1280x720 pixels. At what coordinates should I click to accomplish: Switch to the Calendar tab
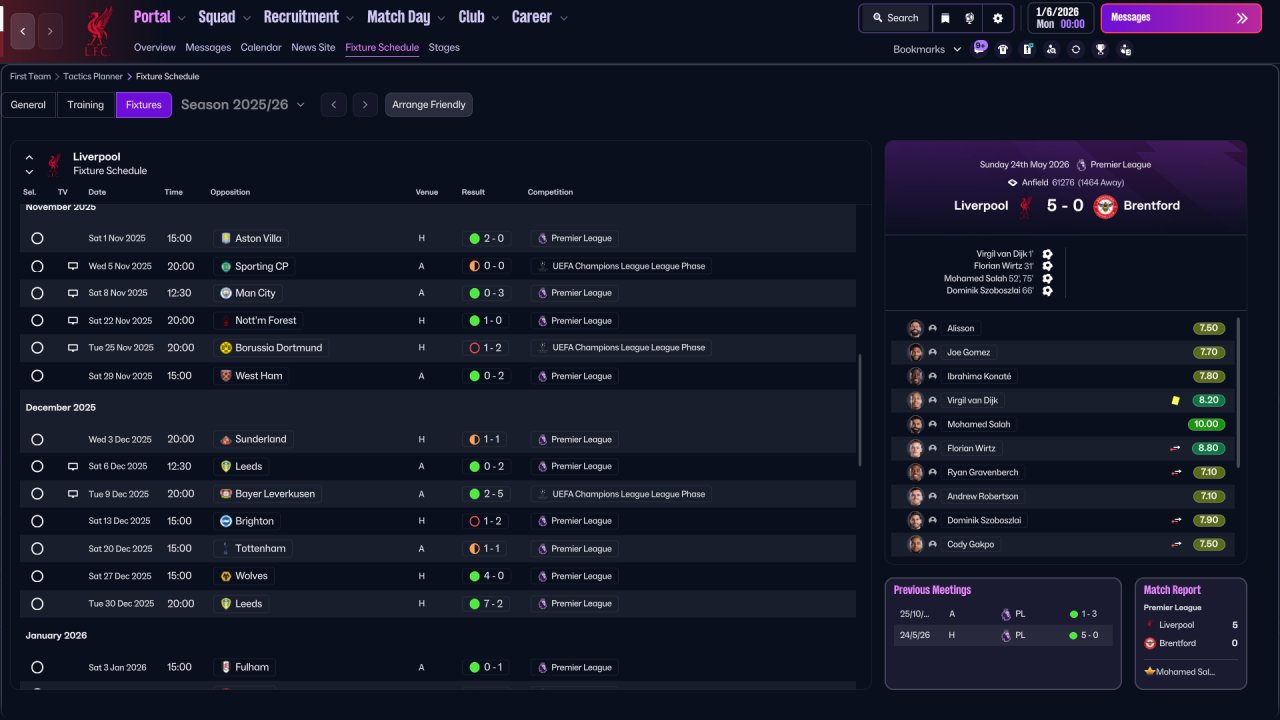261,47
